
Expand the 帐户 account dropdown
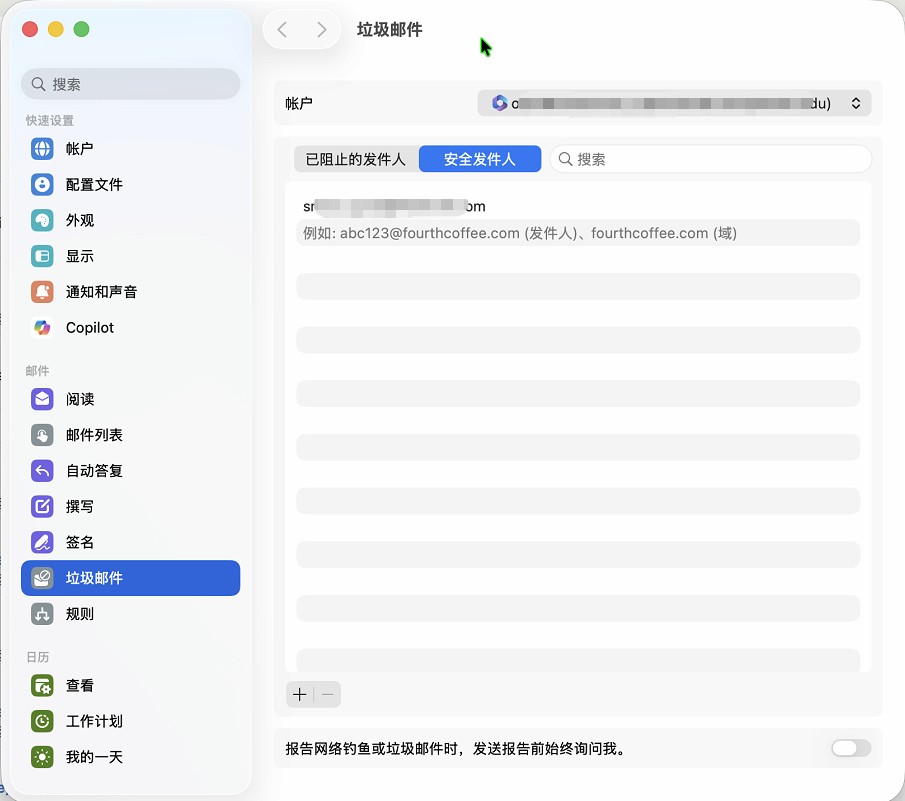[673, 103]
